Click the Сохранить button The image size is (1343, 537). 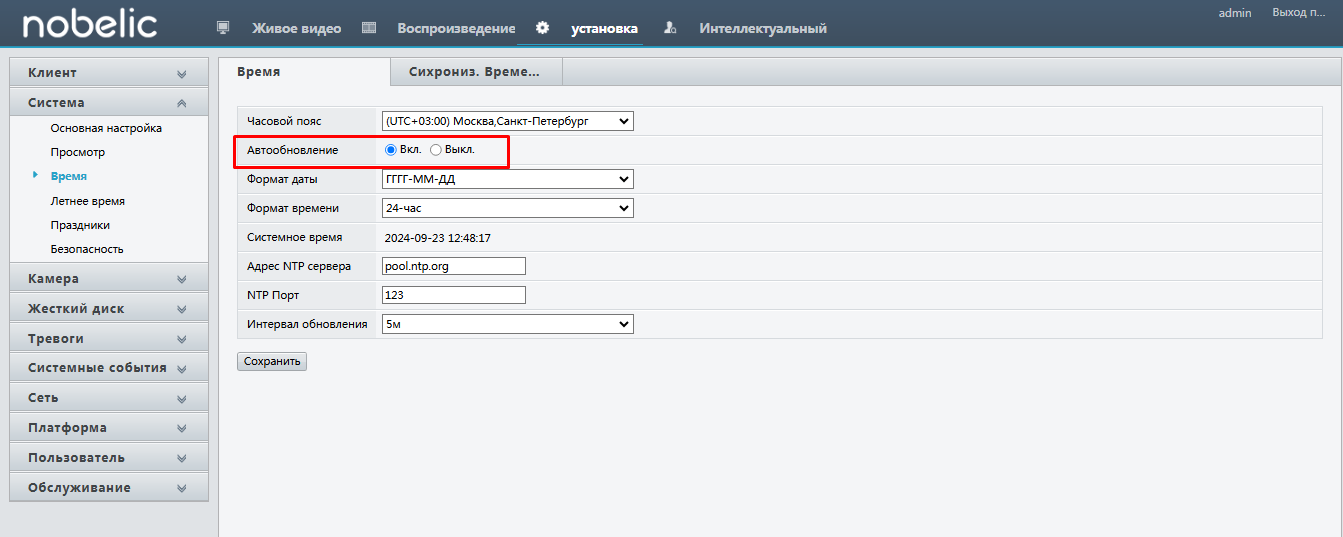click(x=272, y=361)
